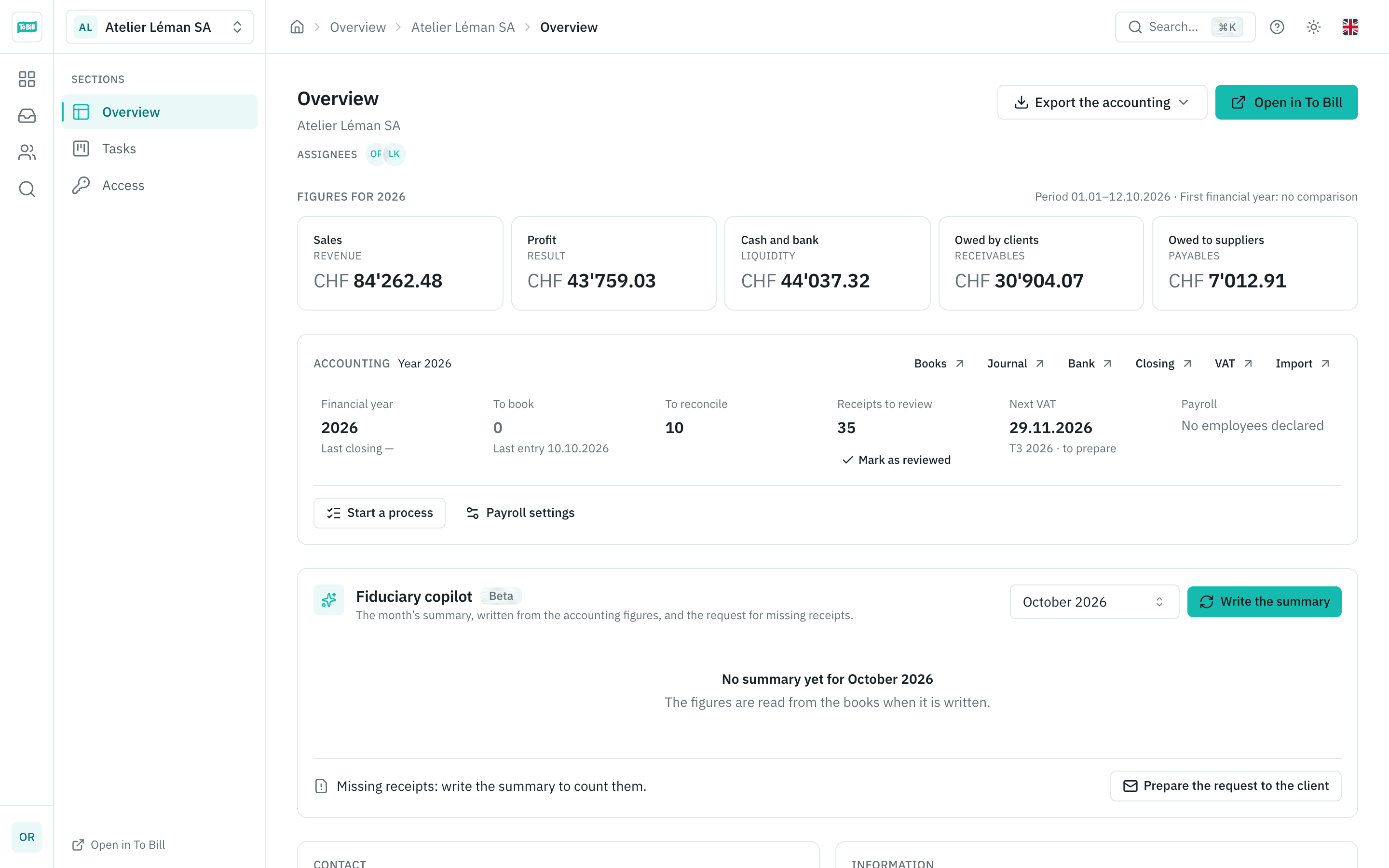Click Prepare the request to the client

(x=1226, y=786)
